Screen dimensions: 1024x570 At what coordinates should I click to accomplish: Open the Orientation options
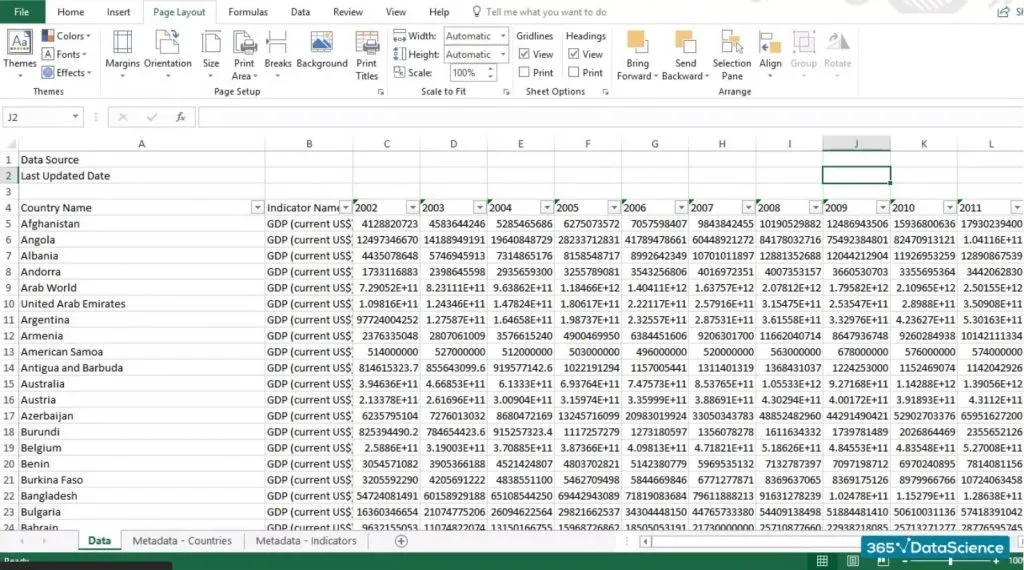point(167,45)
